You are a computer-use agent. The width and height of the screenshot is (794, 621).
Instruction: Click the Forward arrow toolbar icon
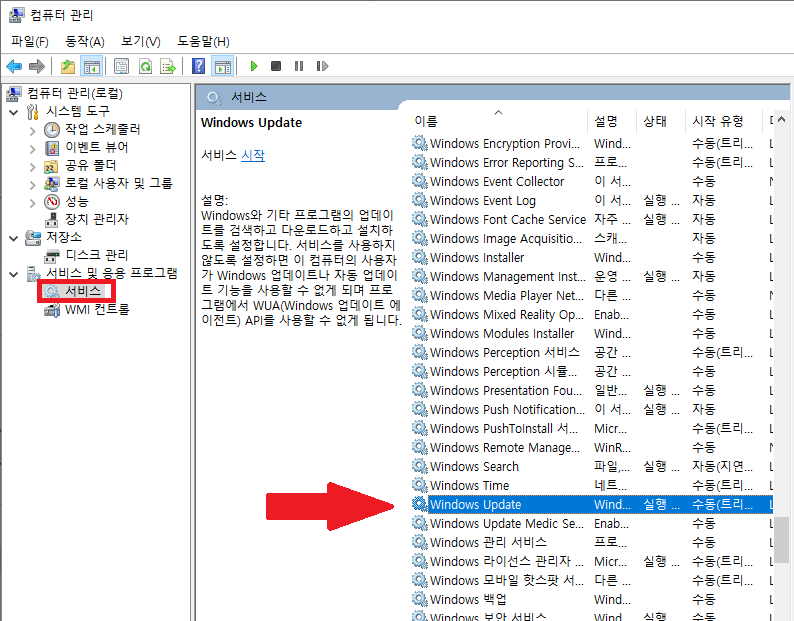(x=37, y=66)
